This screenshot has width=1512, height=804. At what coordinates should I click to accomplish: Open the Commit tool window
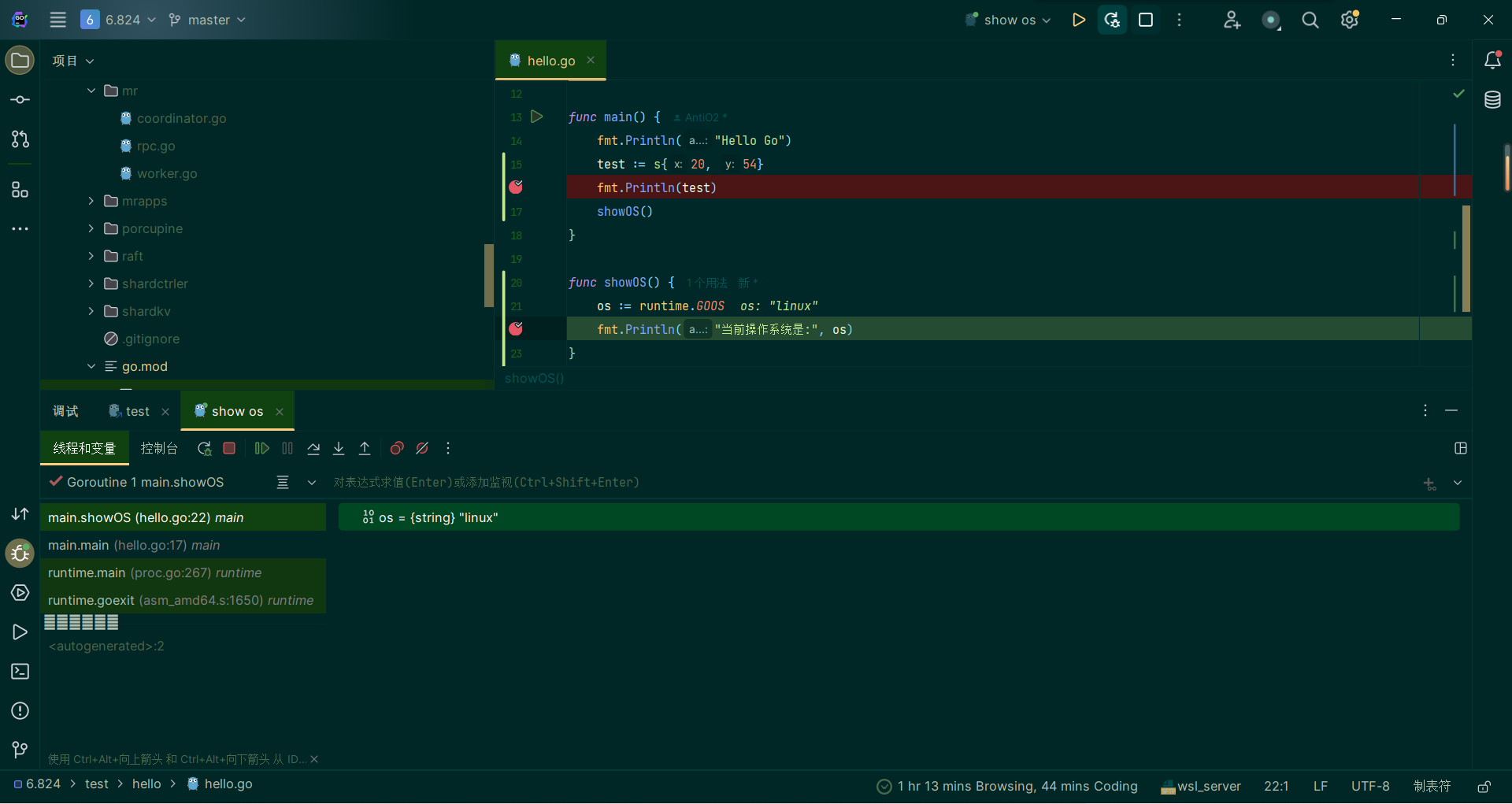point(20,100)
